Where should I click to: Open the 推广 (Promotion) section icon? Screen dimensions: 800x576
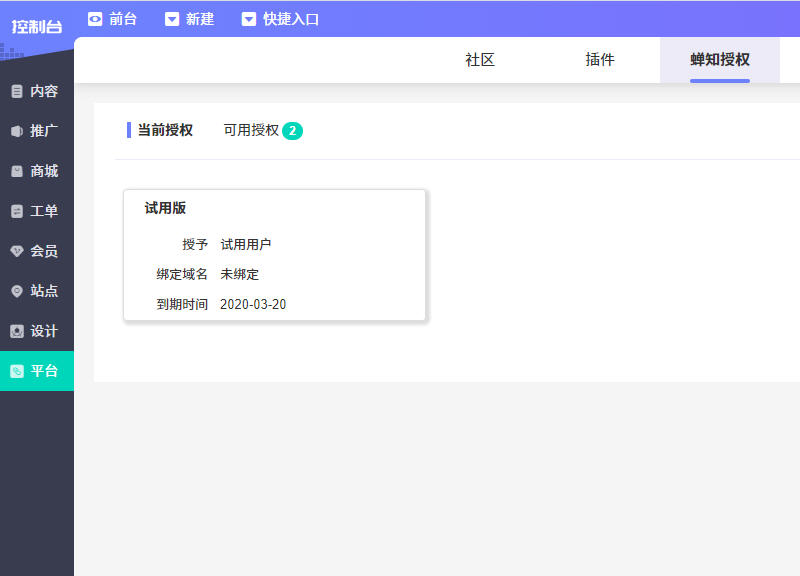pyautogui.click(x=15, y=131)
